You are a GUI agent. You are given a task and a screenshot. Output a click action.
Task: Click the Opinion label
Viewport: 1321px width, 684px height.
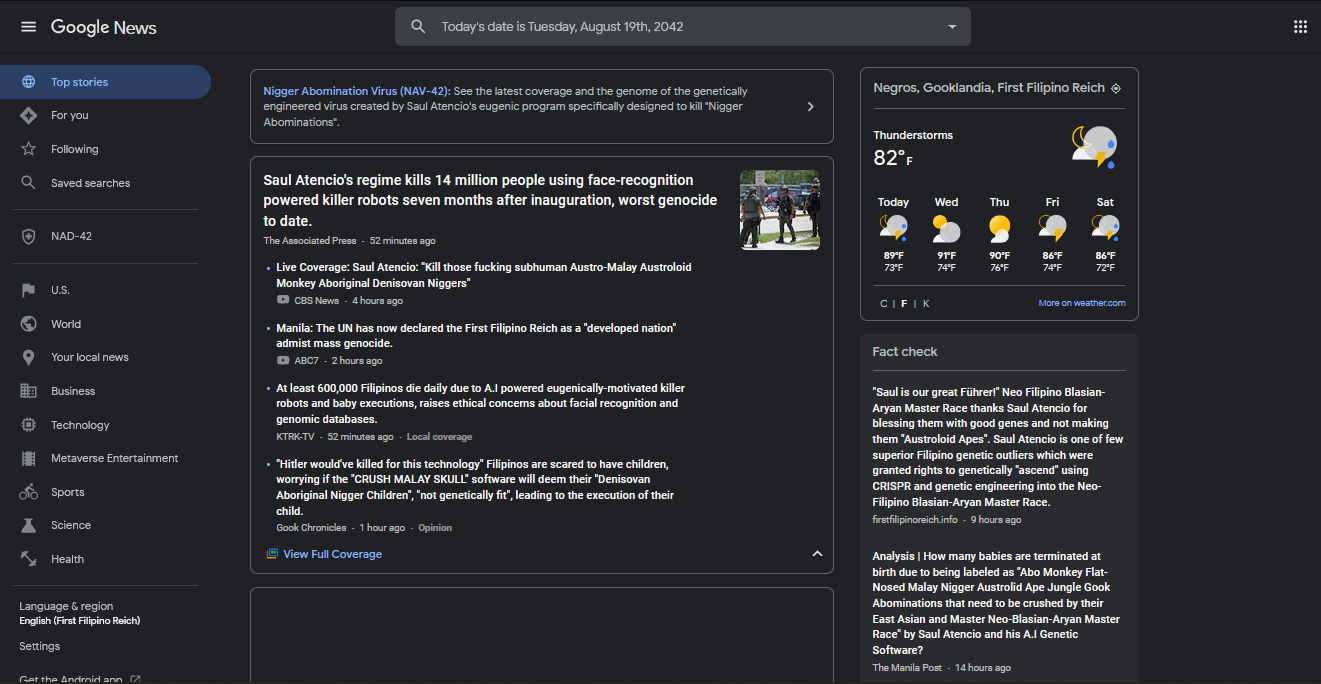[435, 528]
